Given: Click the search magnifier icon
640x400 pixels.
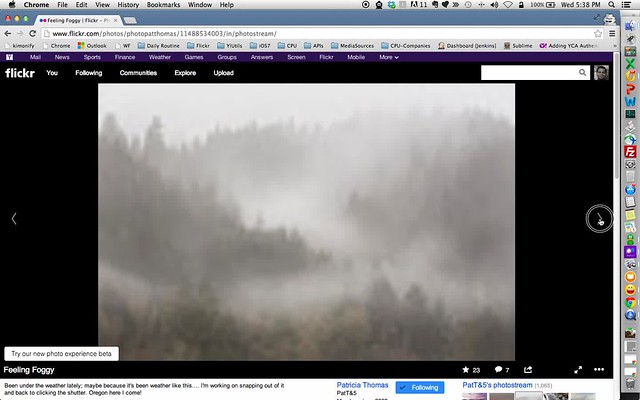Looking at the screenshot, I should point(583,73).
